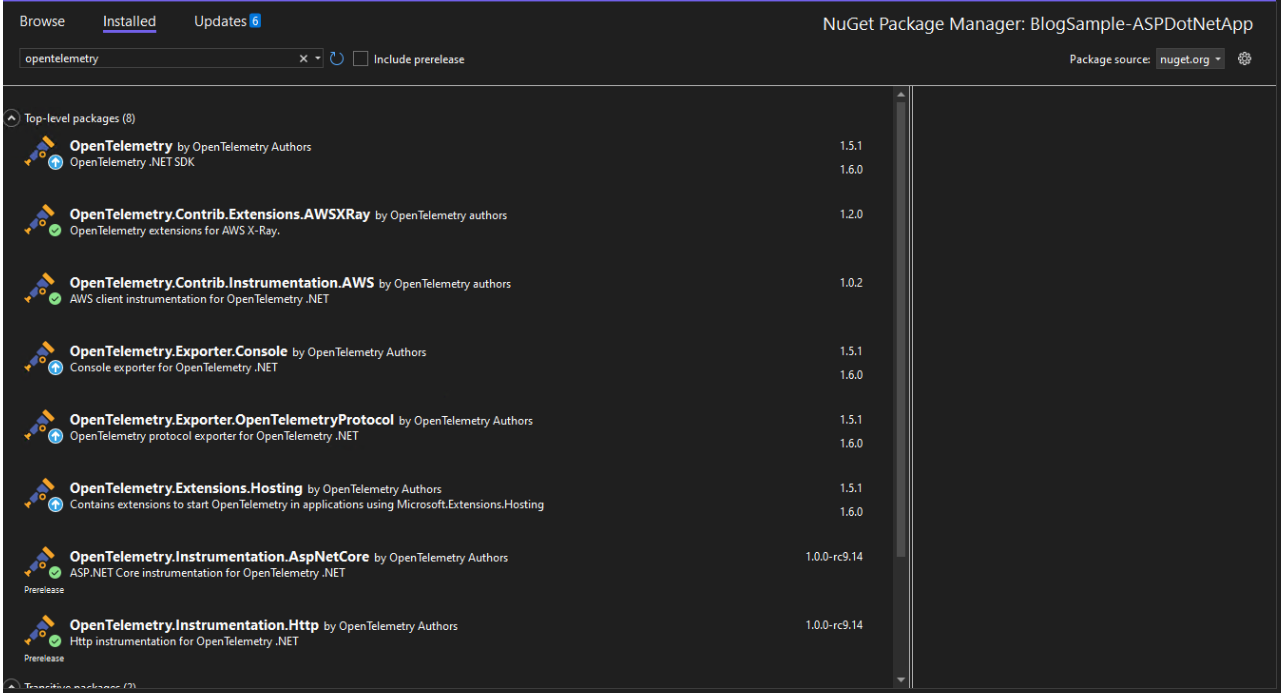Collapse the Top-level packages section
1281x693 pixels.
click(12, 118)
